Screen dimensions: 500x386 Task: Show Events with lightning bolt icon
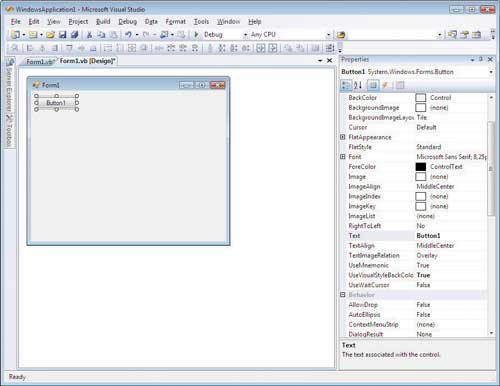385,86
